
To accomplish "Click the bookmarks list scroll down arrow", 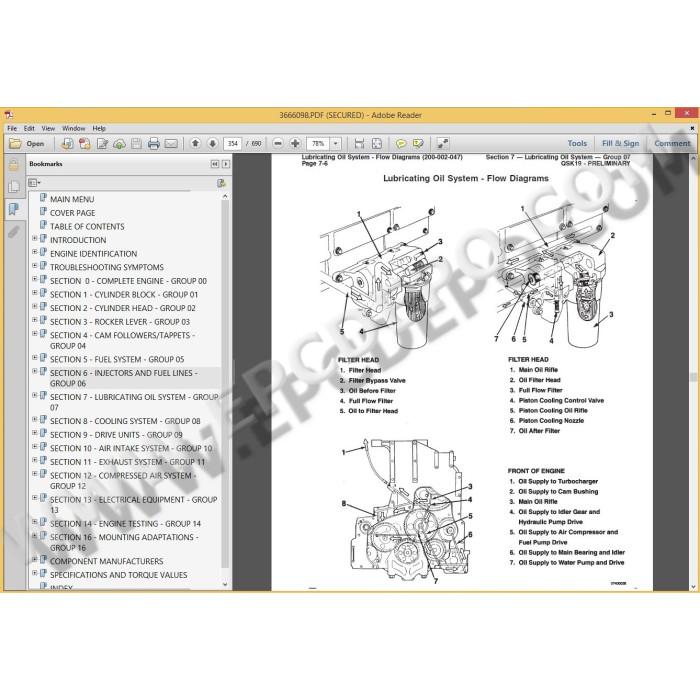I will click(225, 584).
